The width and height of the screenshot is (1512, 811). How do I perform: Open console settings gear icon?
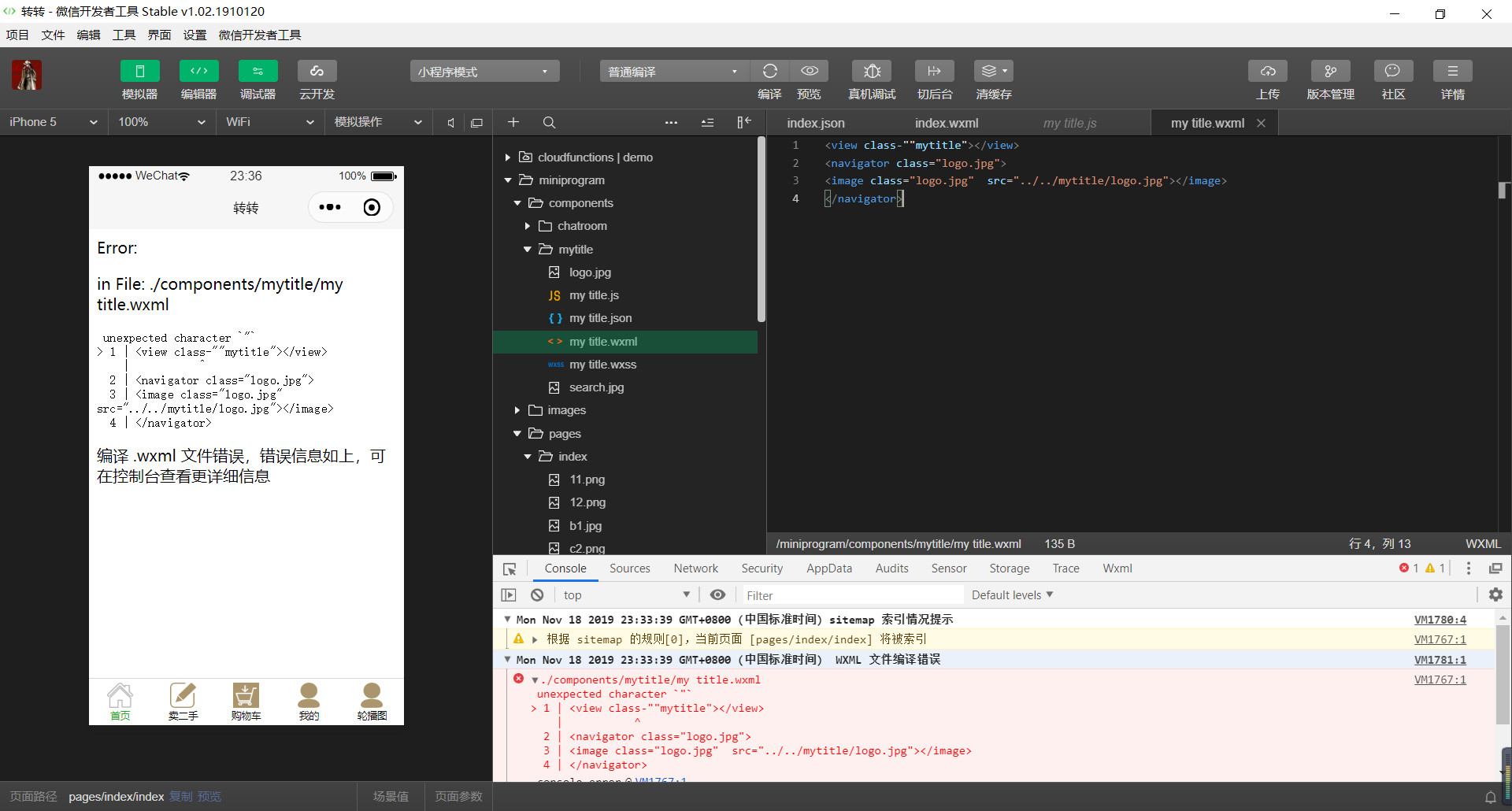(1495, 595)
